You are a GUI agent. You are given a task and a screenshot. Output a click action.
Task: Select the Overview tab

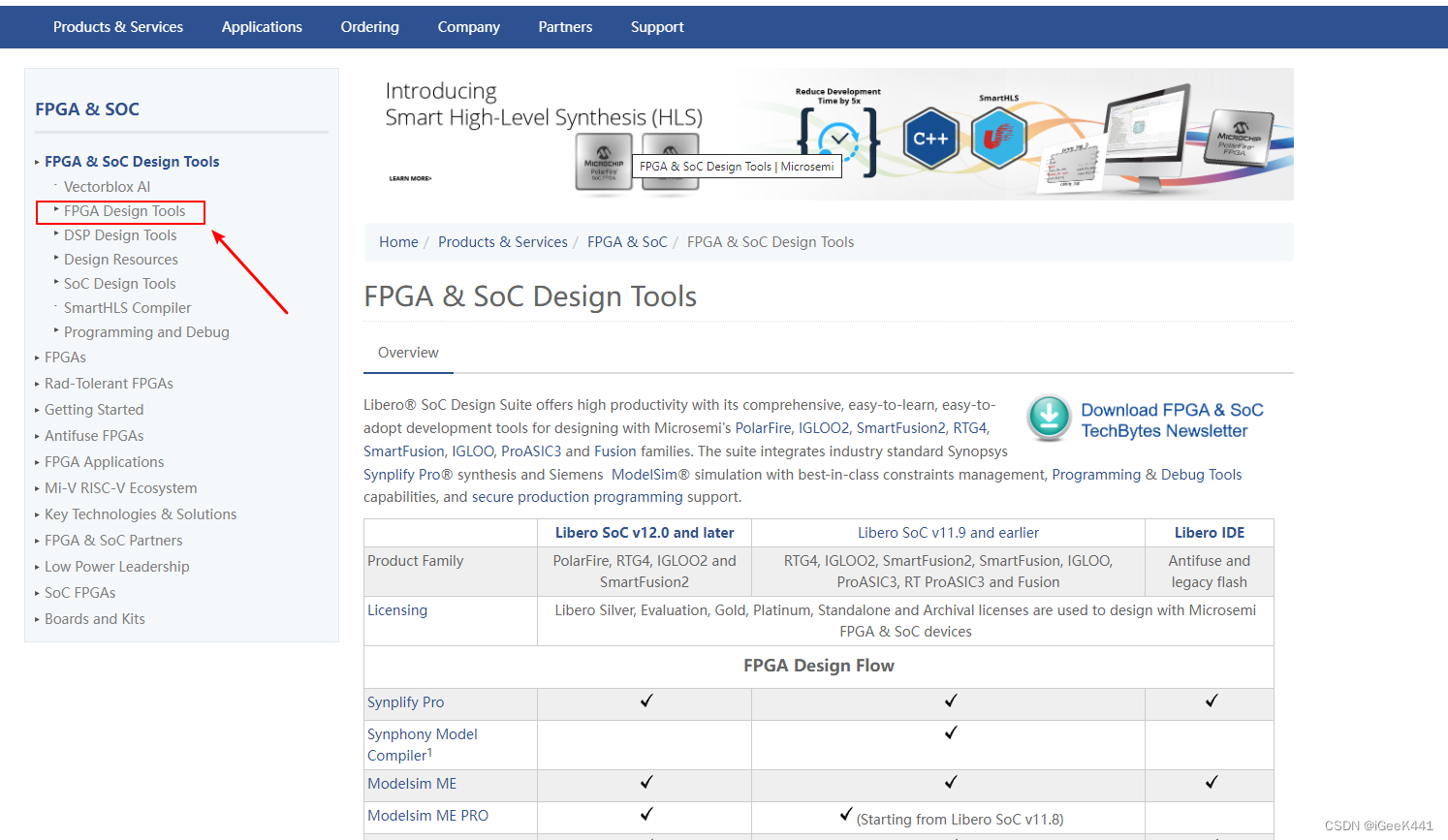click(408, 353)
